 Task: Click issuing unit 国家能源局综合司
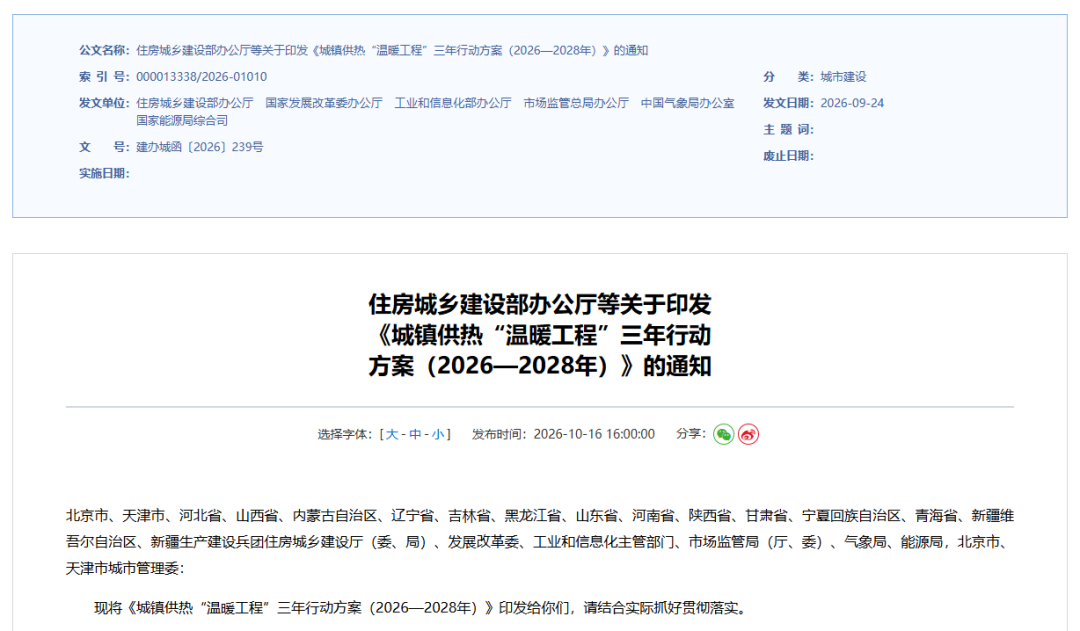[x=182, y=121]
